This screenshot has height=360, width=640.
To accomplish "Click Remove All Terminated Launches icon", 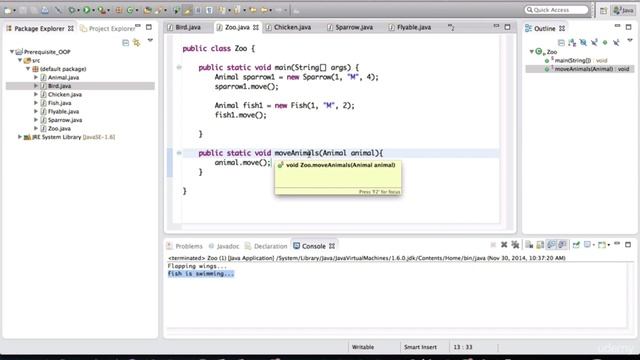I will (515, 245).
